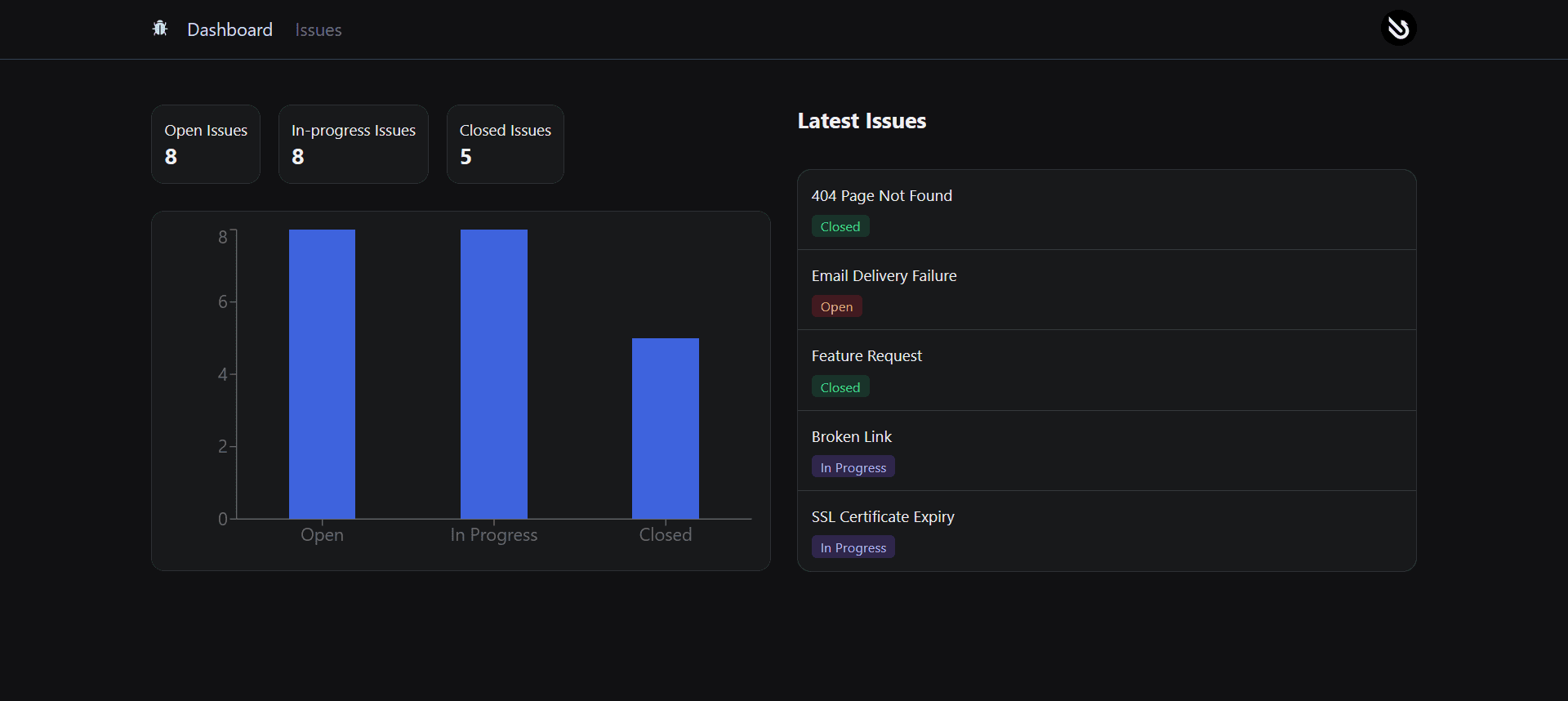Open the SSL Certificate Expiry issue

coord(882,517)
